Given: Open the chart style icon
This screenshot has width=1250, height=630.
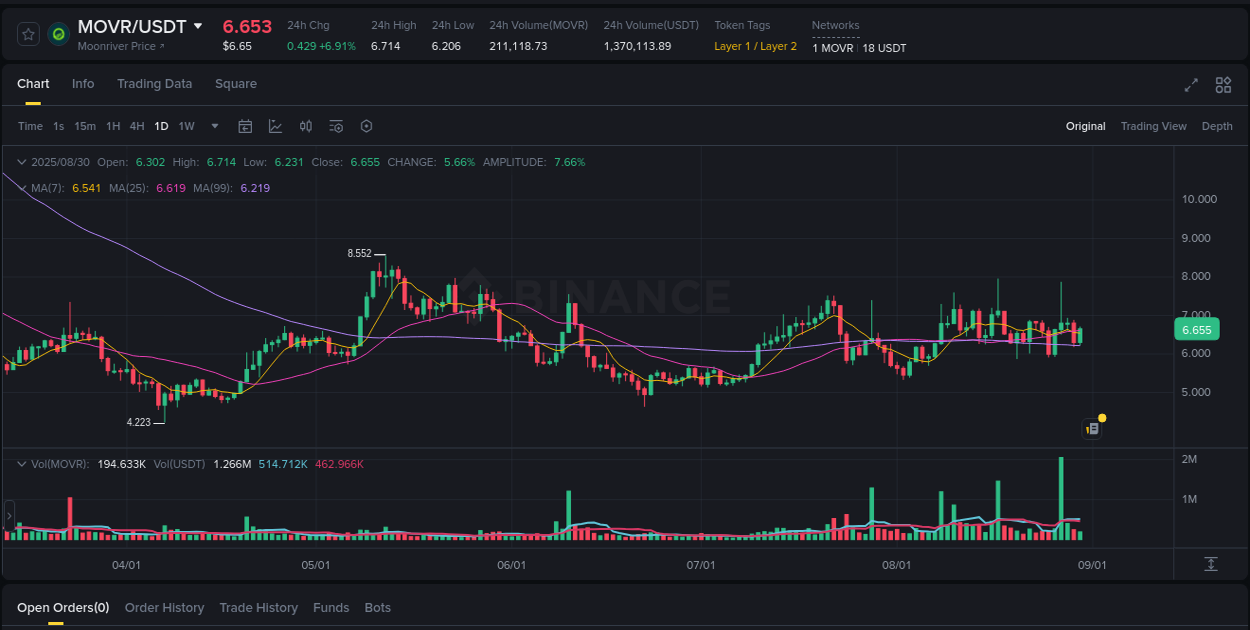Looking at the screenshot, I should (275, 126).
